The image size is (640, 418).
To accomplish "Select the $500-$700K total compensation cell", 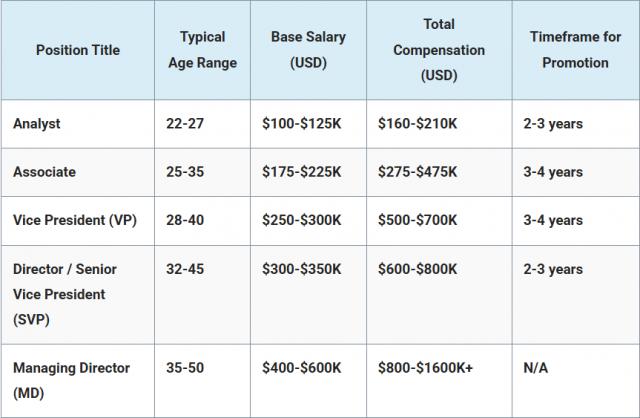I will point(418,220).
